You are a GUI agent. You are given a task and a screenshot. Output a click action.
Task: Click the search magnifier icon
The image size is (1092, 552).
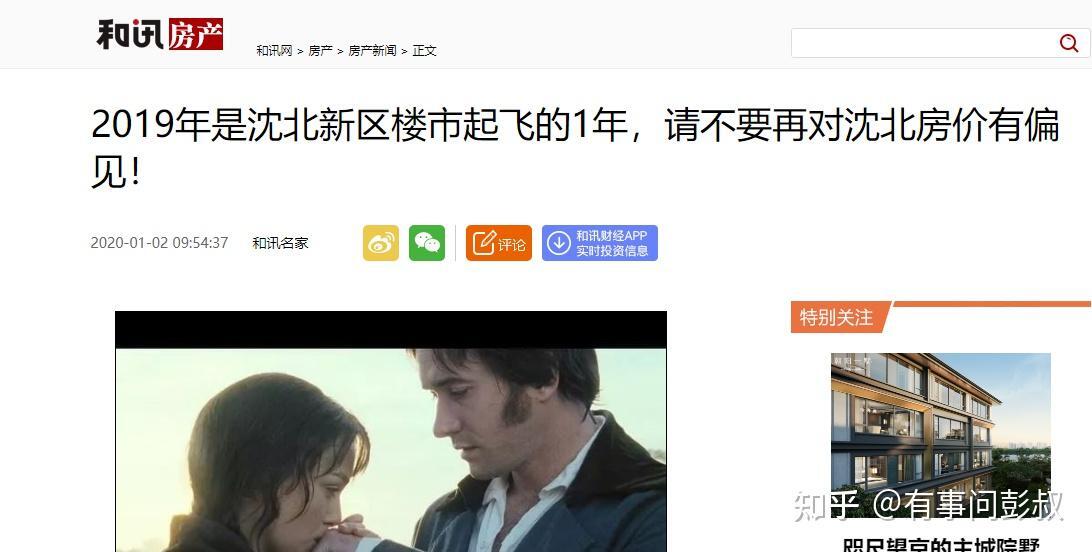tap(1068, 43)
